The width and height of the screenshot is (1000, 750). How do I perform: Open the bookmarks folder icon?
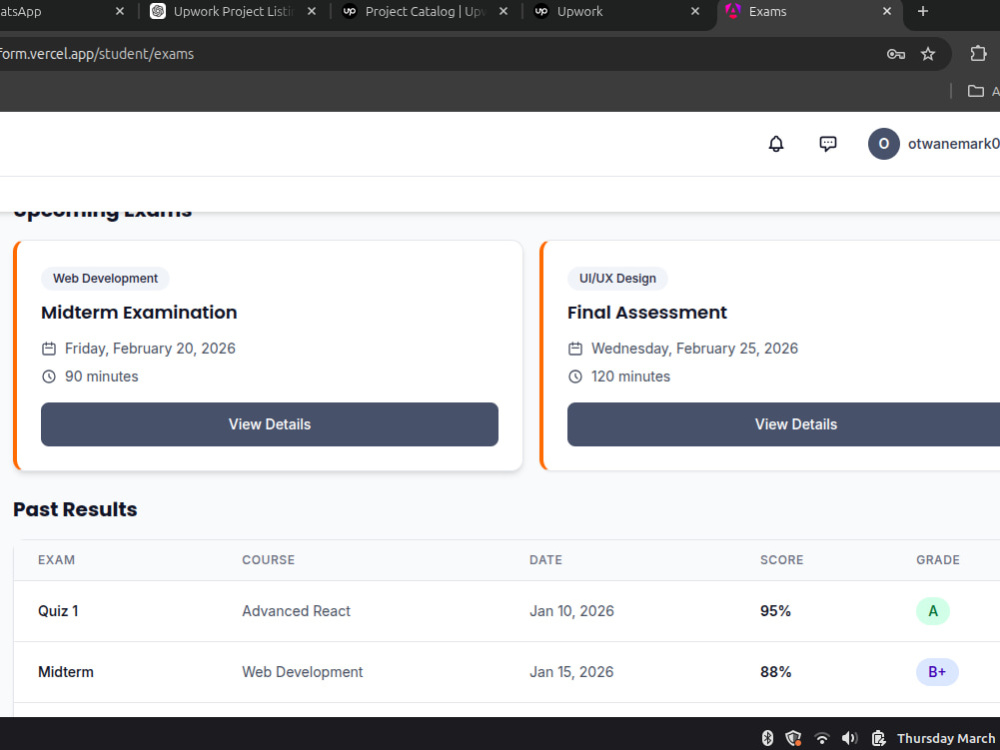click(x=975, y=91)
